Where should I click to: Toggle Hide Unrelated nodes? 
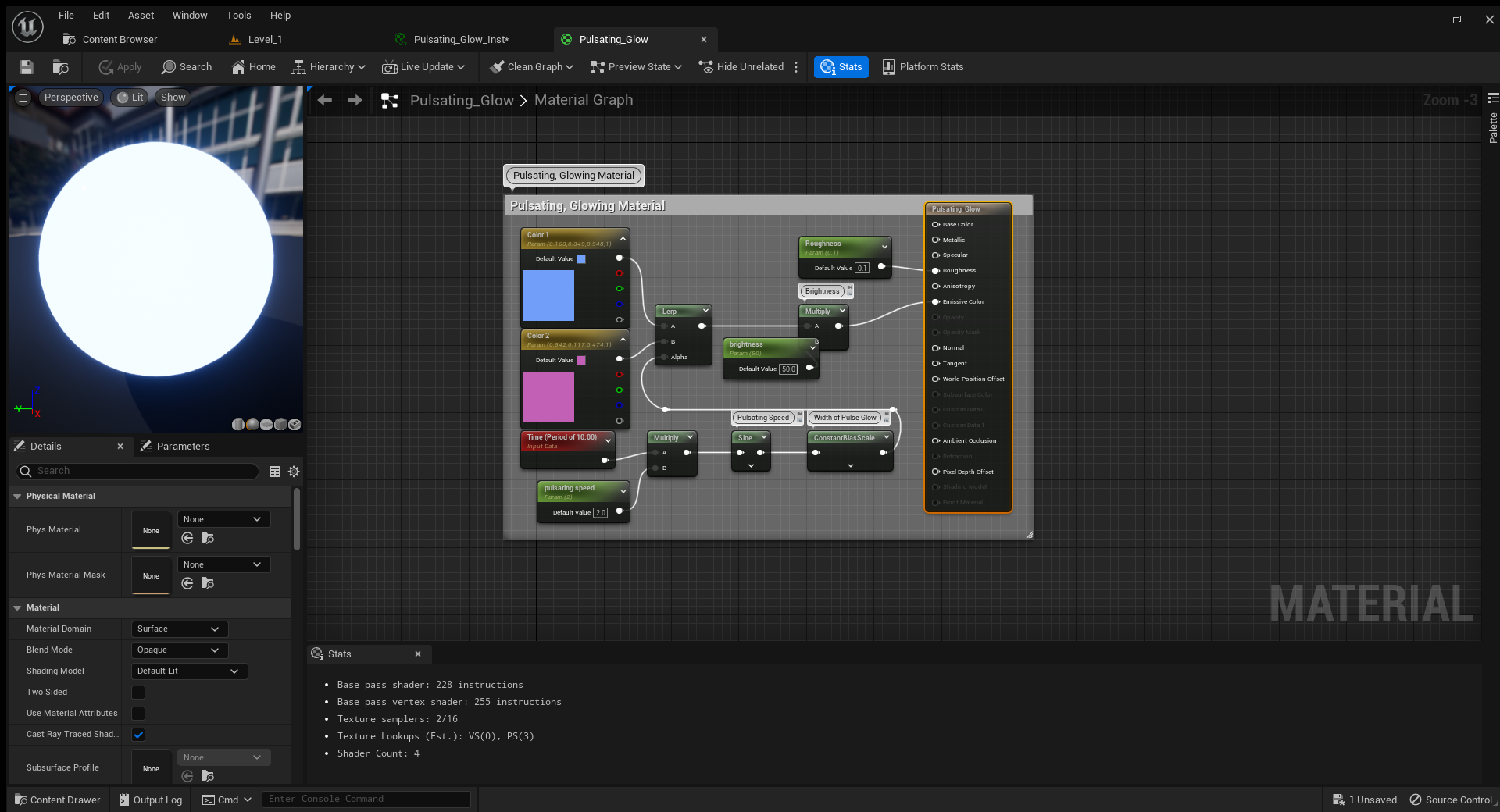click(x=741, y=67)
